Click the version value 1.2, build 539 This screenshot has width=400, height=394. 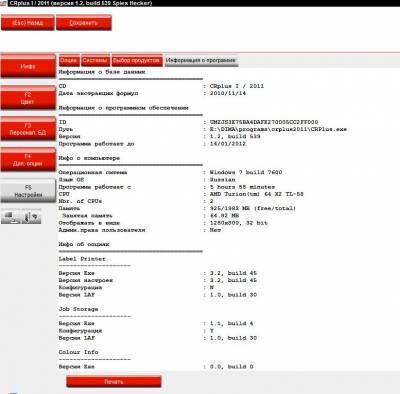tap(235, 137)
